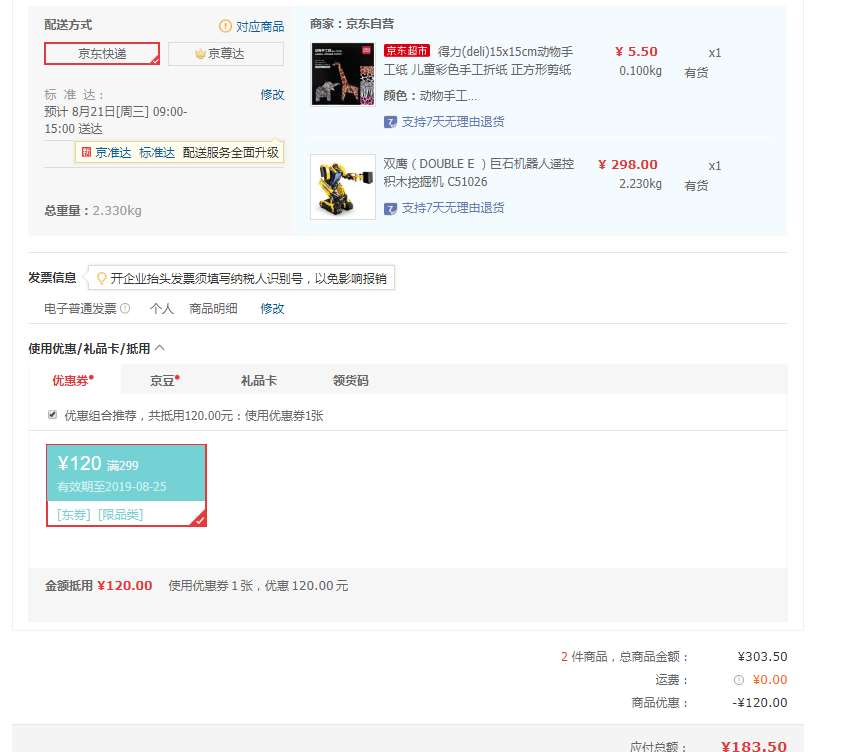
Task: Select 京尊达 delivery option
Action: point(226,54)
